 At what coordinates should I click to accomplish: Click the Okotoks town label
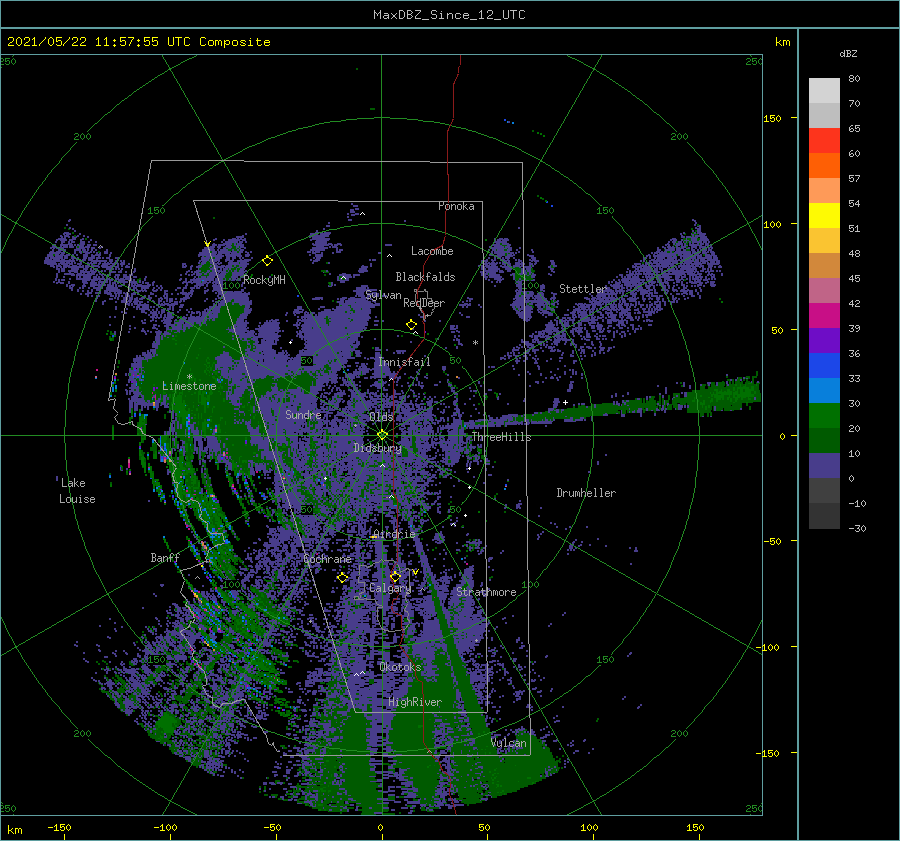pyautogui.click(x=400, y=667)
